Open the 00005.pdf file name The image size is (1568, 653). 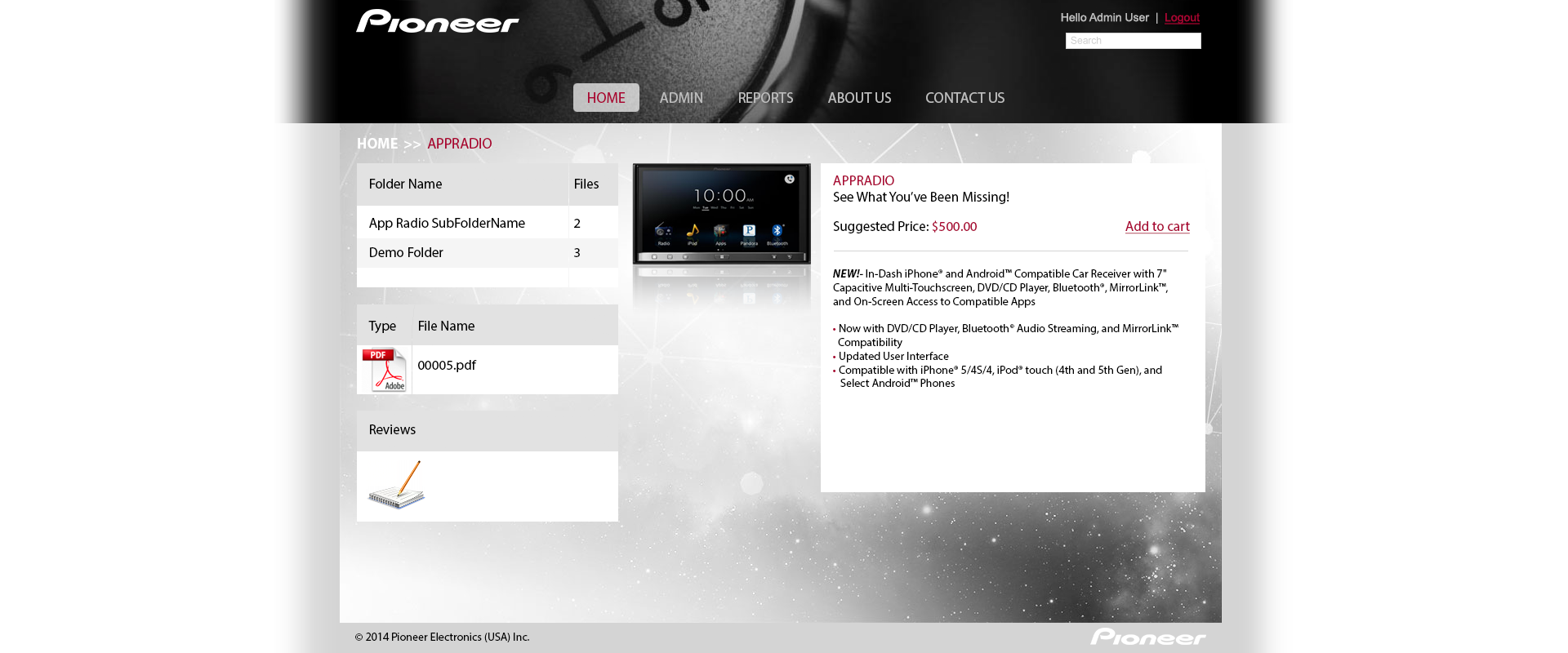pyautogui.click(x=447, y=366)
